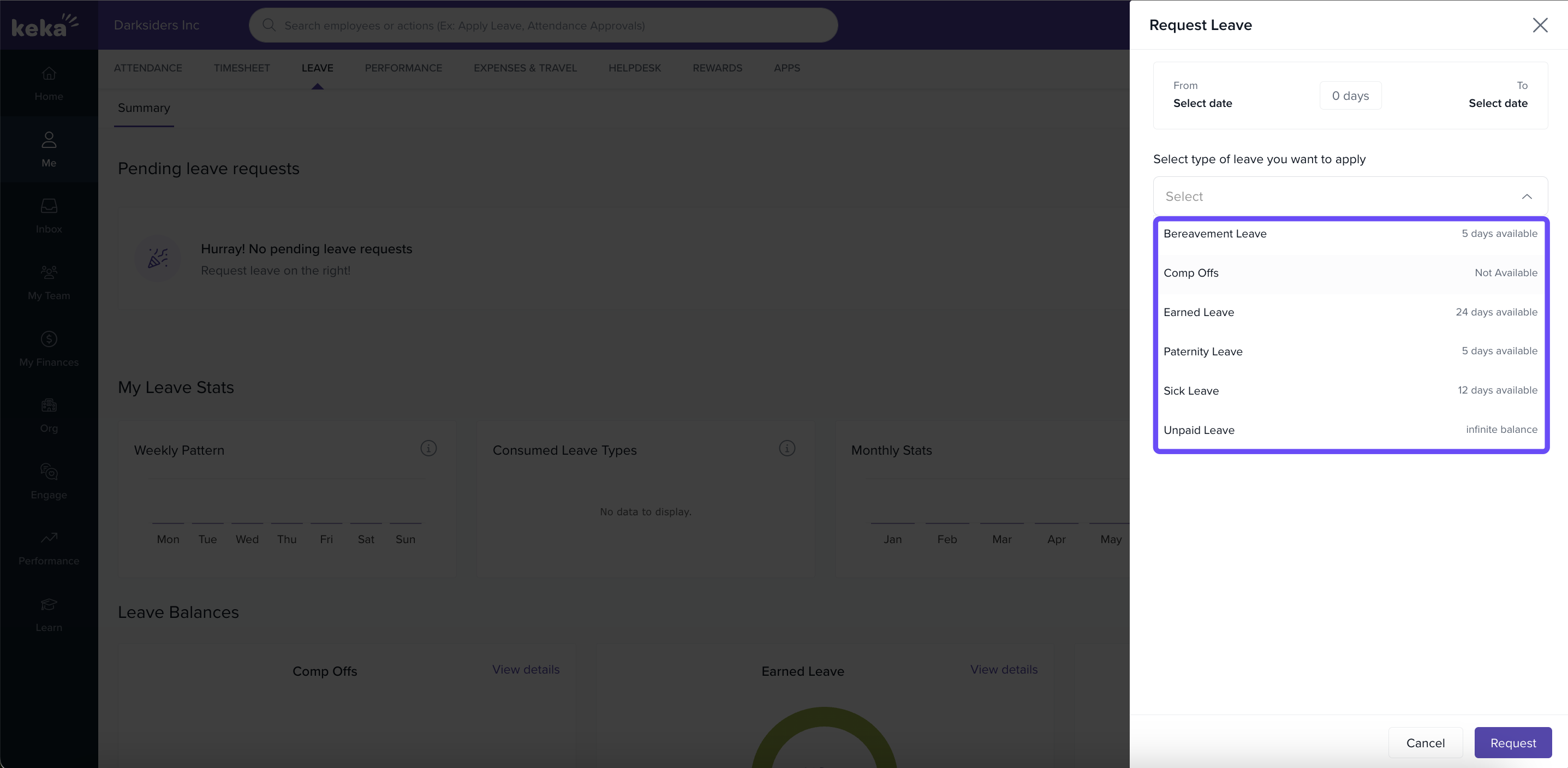The height and width of the screenshot is (768, 1568).
Task: Open the Engage chat icon
Action: [49, 472]
